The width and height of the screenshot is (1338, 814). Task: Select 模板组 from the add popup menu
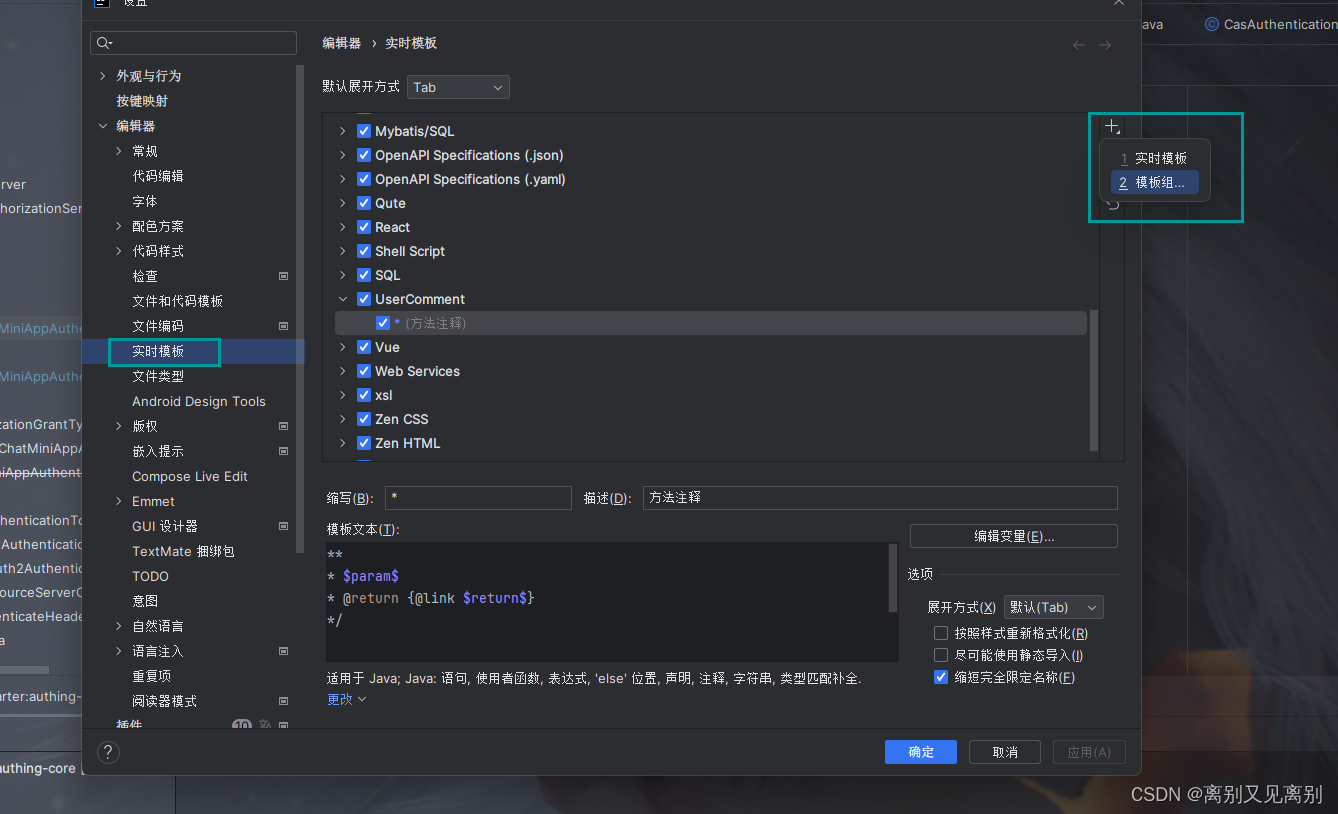click(x=1154, y=182)
